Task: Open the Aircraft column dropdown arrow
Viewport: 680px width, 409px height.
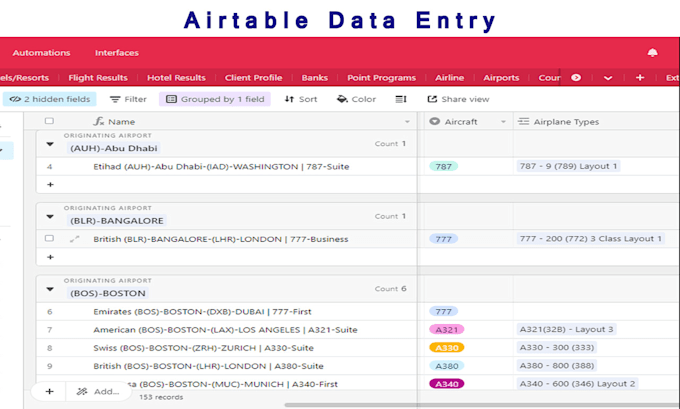Action: point(503,122)
